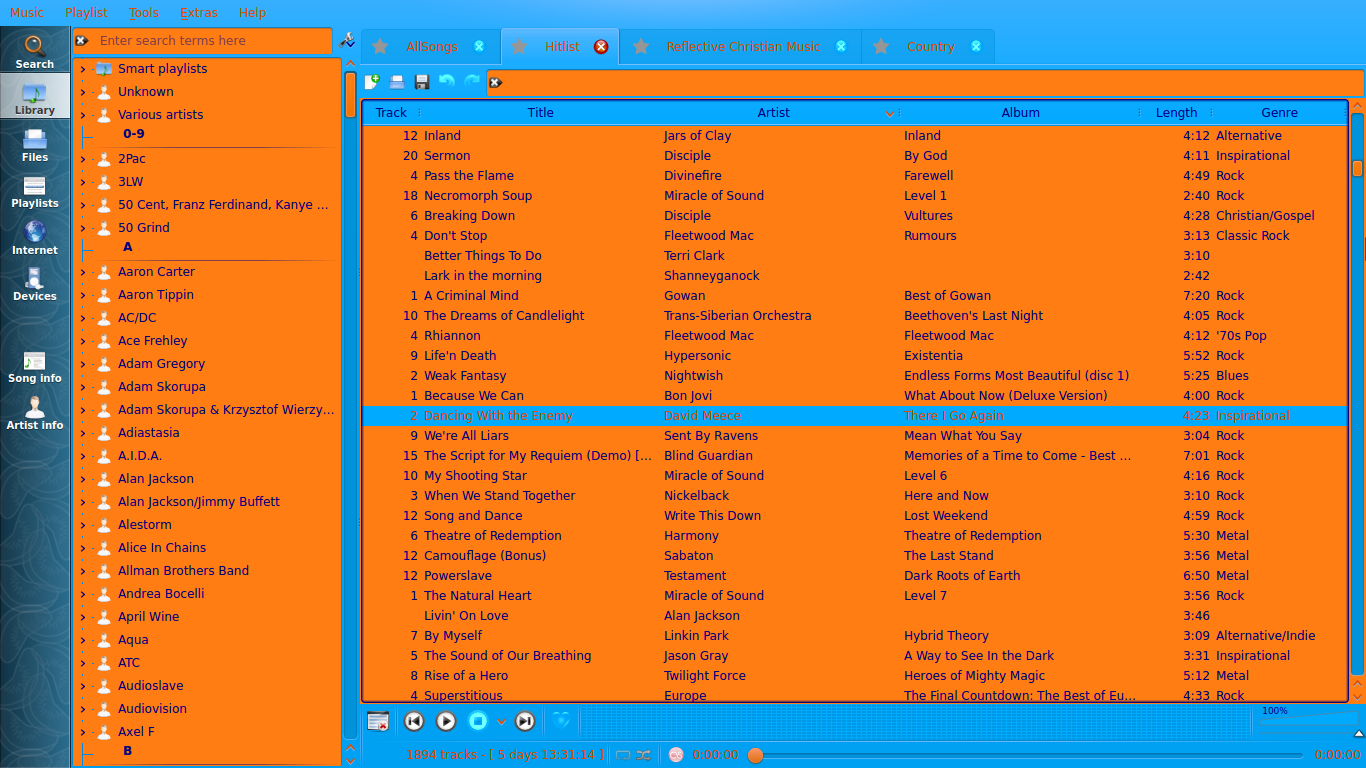Open the Playlists sidebar panel
The width and height of the screenshot is (1366, 768).
pyautogui.click(x=35, y=192)
